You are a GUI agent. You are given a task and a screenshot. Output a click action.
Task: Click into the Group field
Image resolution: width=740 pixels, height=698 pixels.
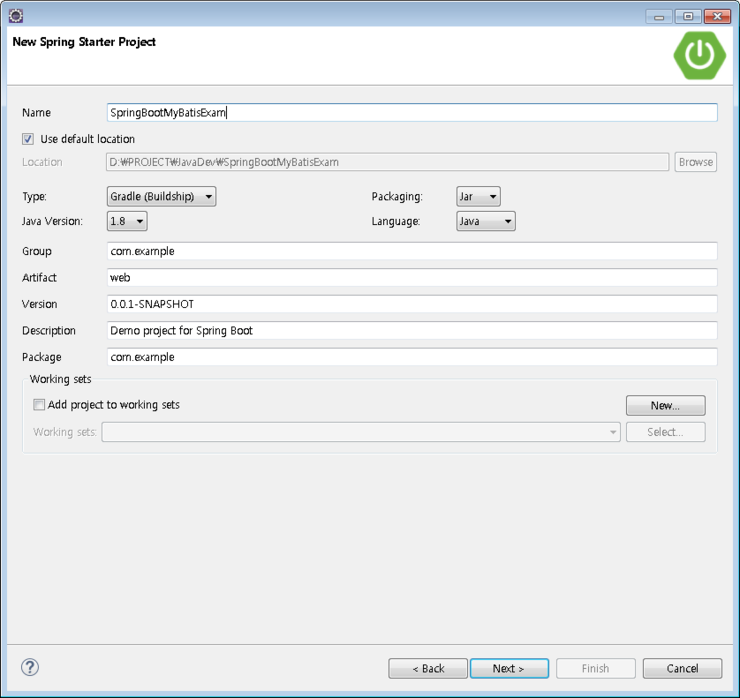(412, 251)
